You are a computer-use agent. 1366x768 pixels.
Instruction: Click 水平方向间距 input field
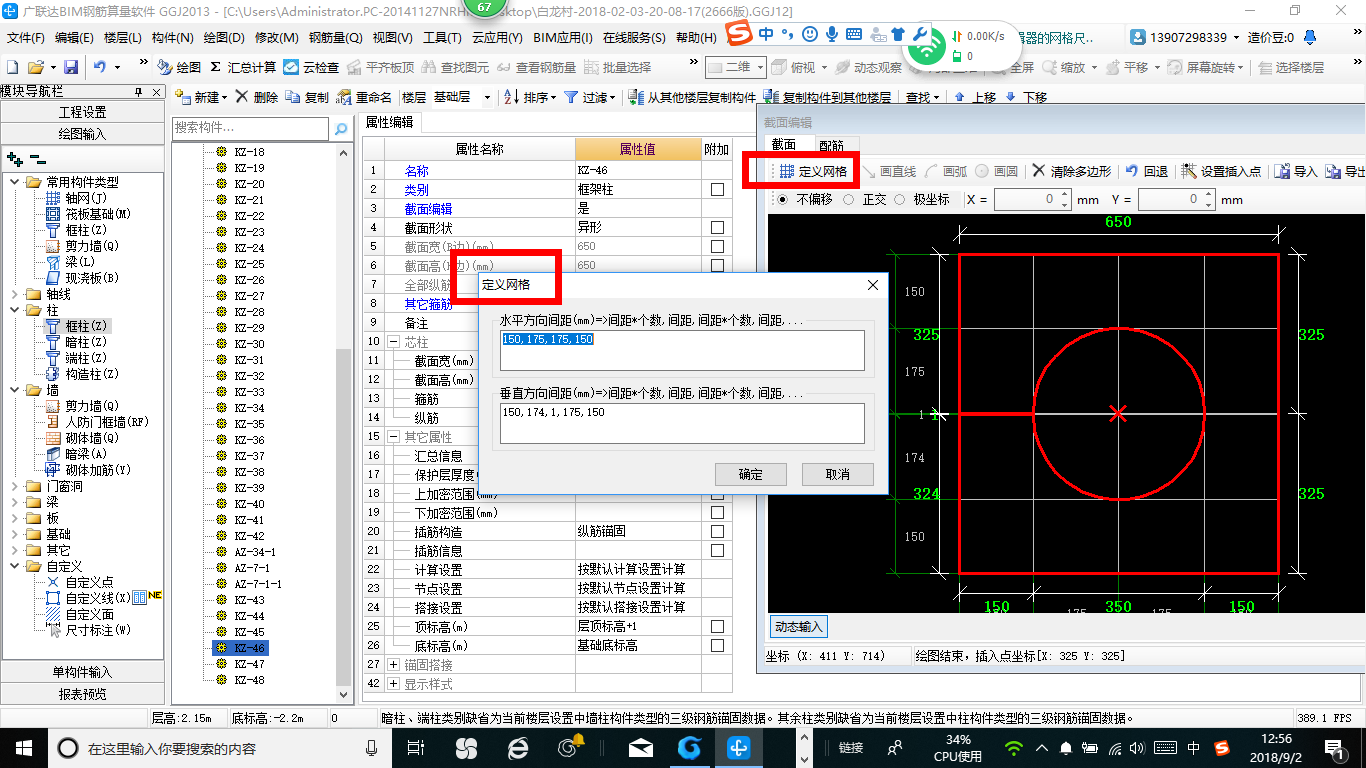(x=683, y=350)
